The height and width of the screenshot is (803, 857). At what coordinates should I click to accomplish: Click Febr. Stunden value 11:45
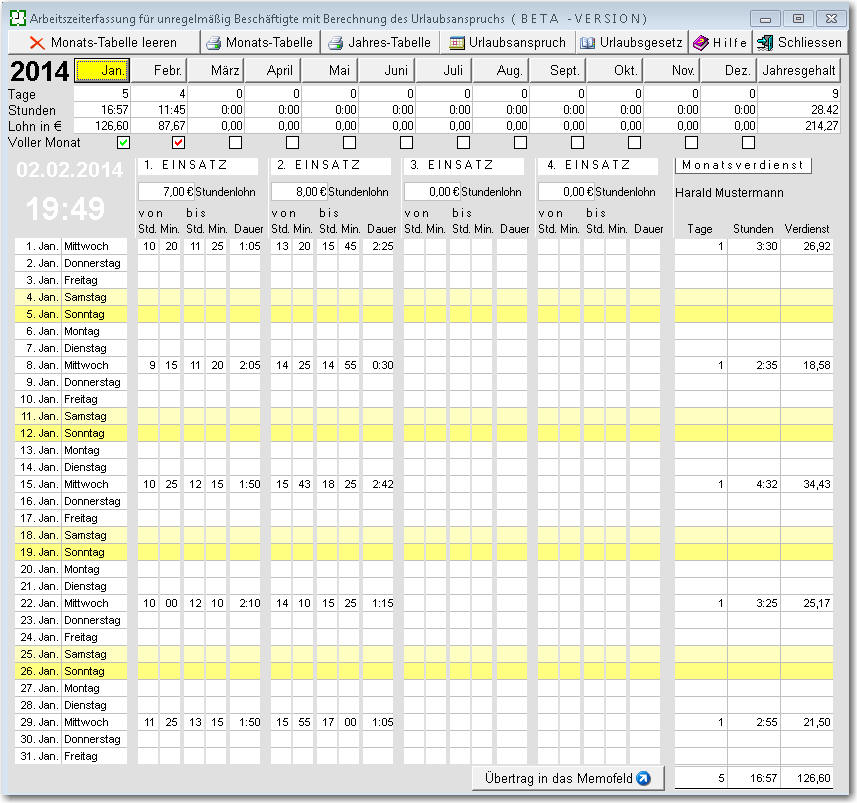click(x=159, y=110)
